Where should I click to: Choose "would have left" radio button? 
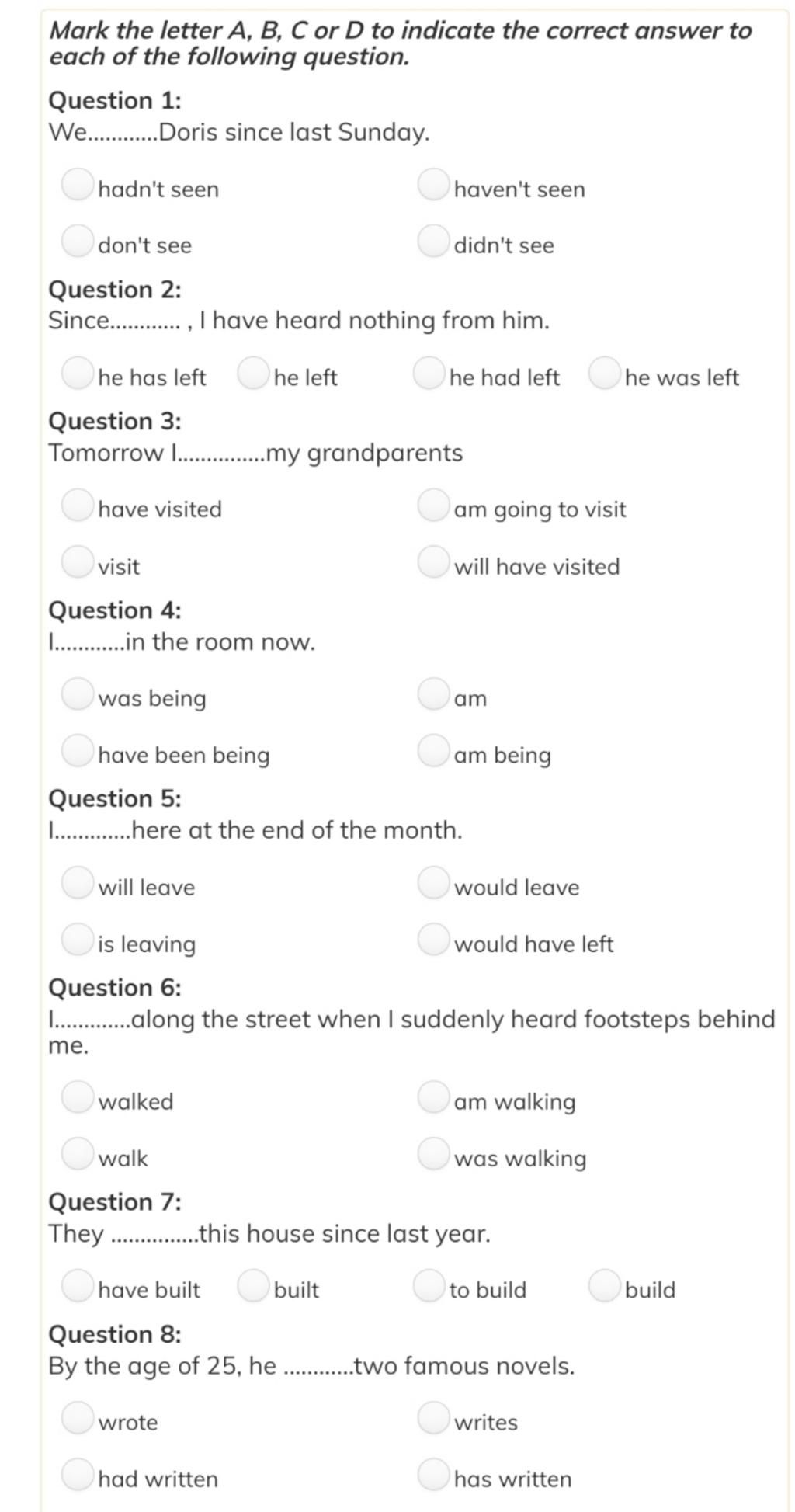432,939
